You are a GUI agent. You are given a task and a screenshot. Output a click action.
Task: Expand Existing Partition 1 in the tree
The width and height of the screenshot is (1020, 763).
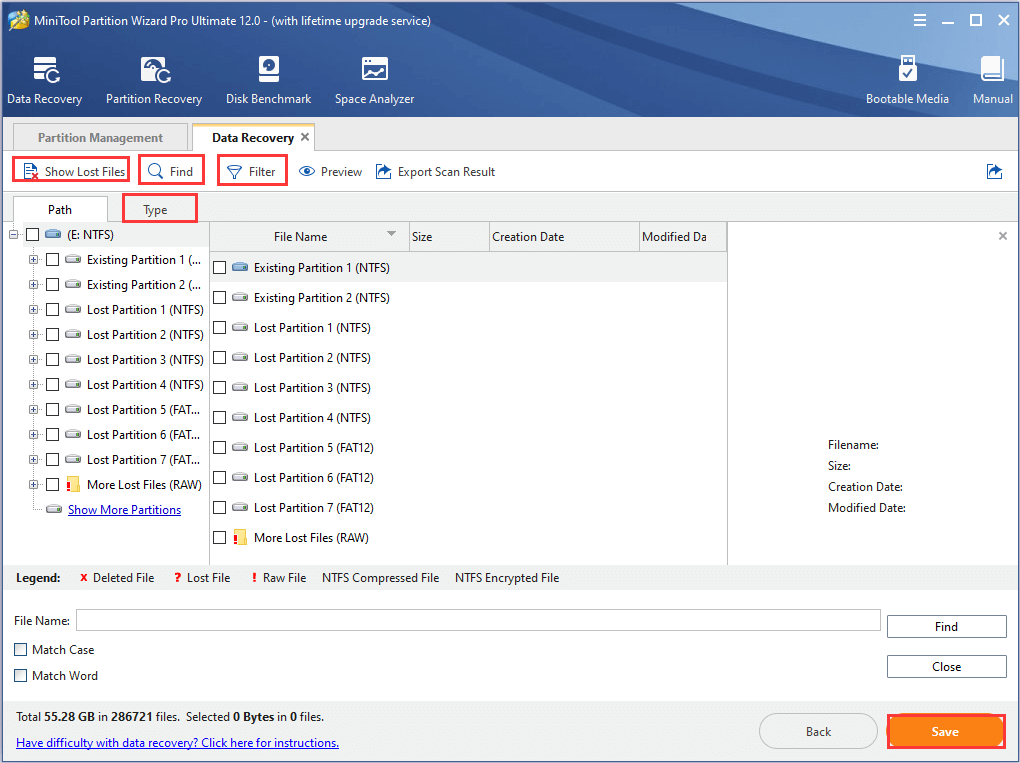click(33, 260)
